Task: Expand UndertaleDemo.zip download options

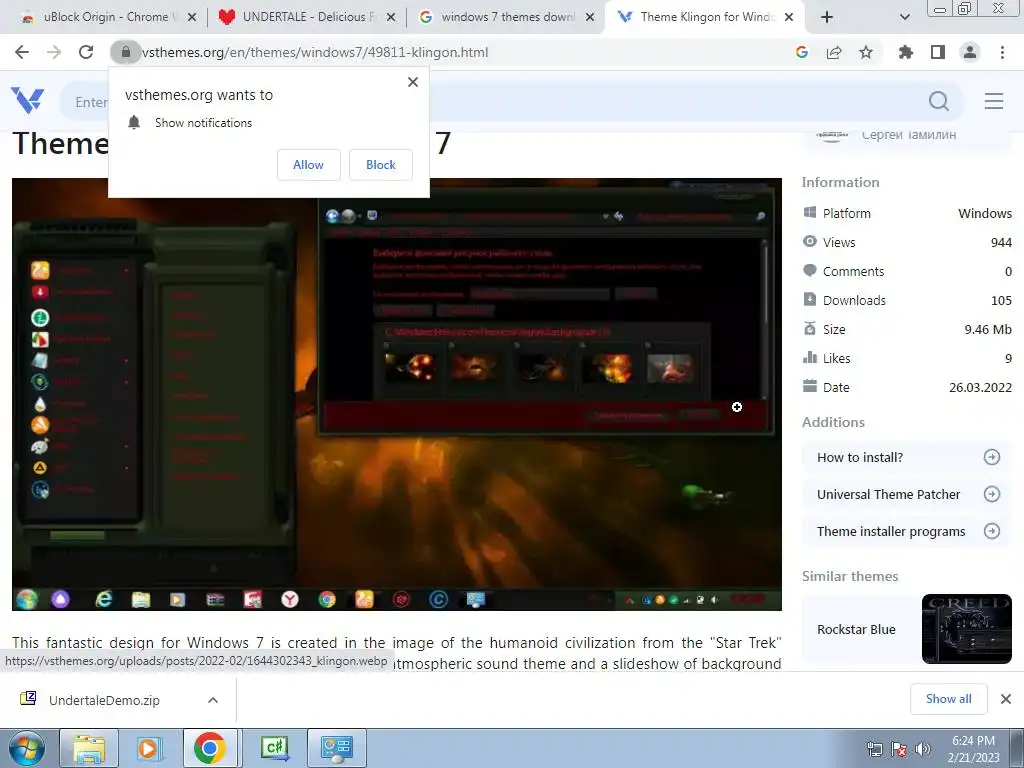Action: 212,700
